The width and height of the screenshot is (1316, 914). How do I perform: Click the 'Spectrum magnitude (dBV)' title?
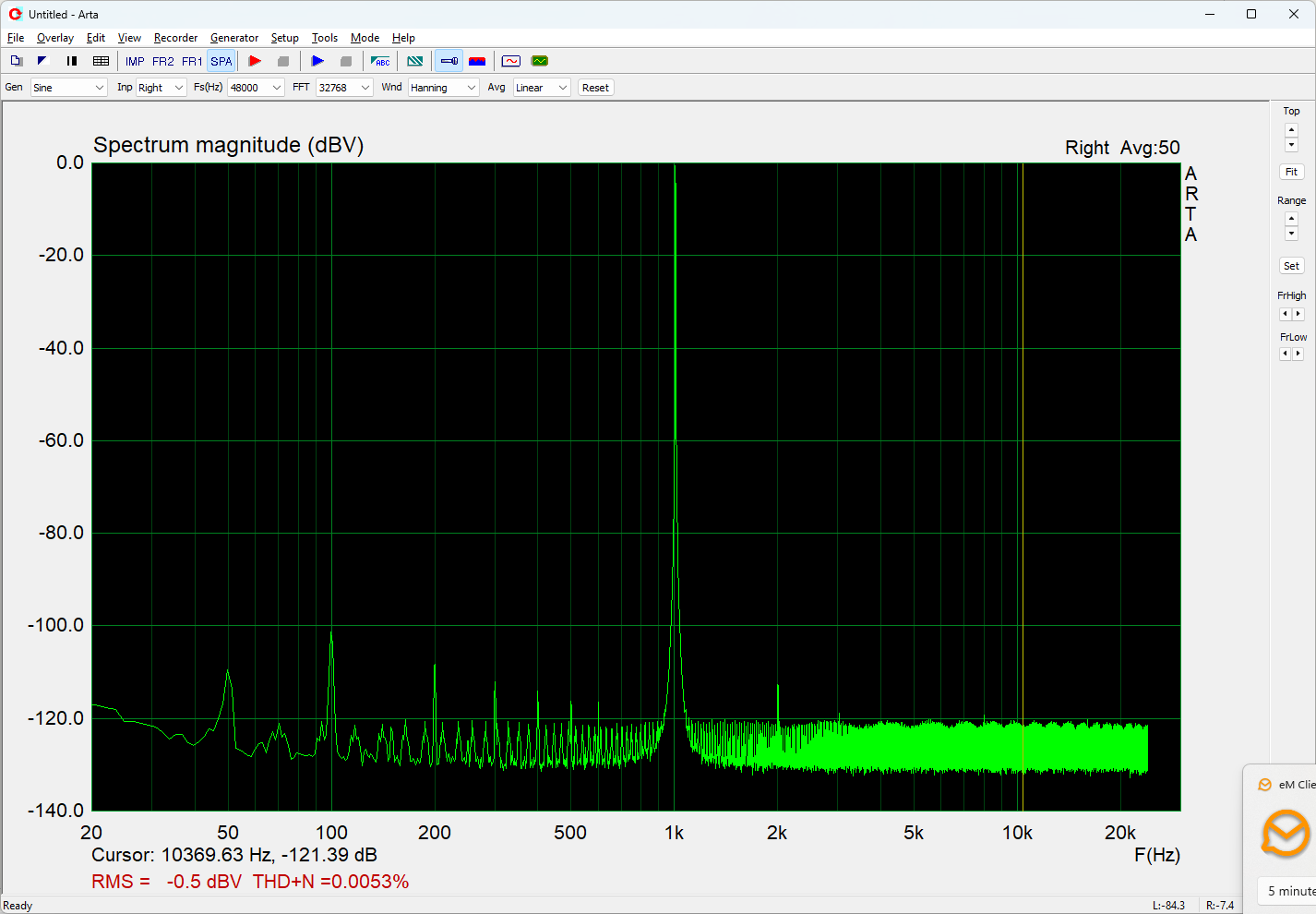(x=229, y=146)
